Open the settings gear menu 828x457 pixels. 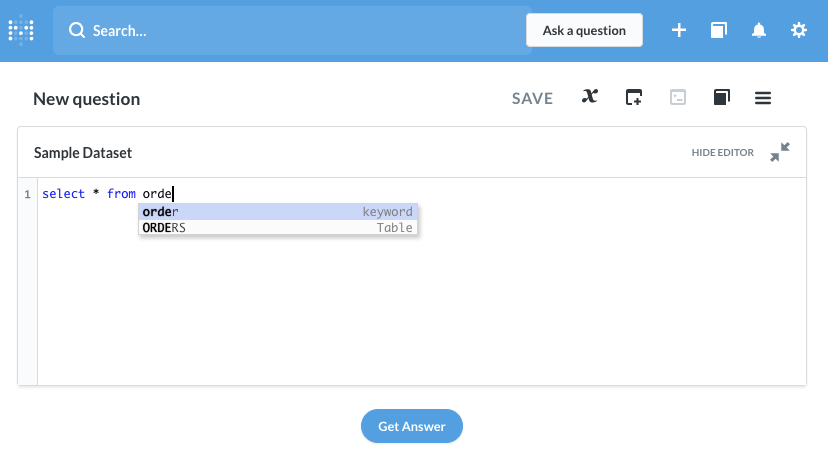[799, 30]
